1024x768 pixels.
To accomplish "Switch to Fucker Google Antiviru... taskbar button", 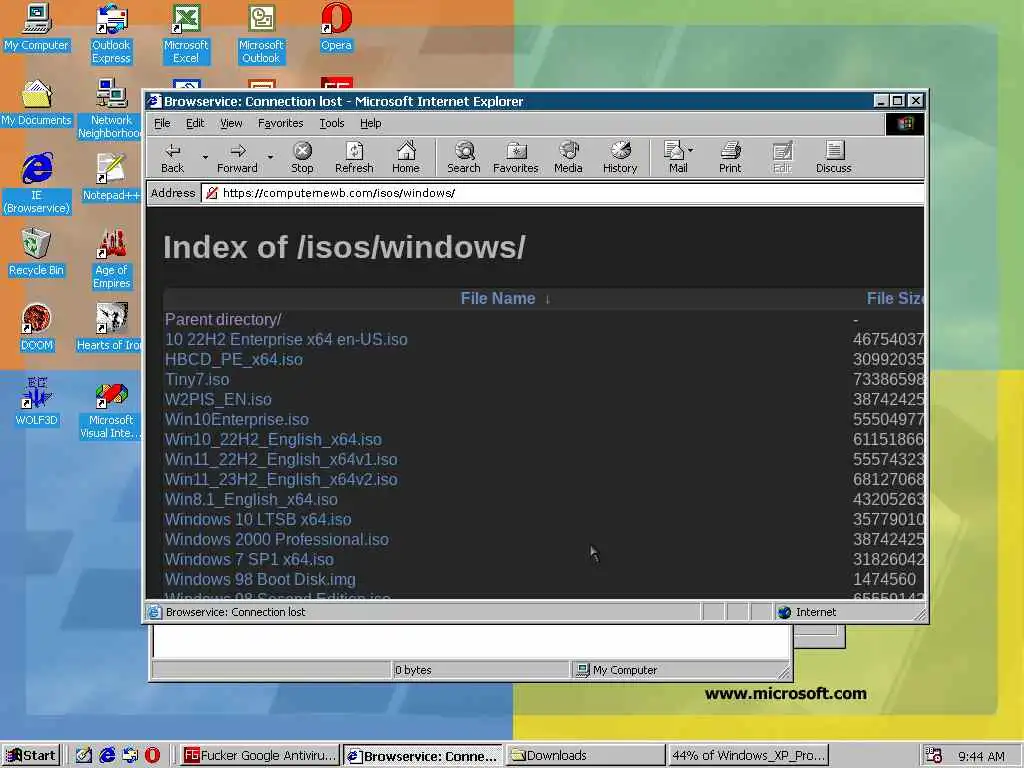I will 260,756.
